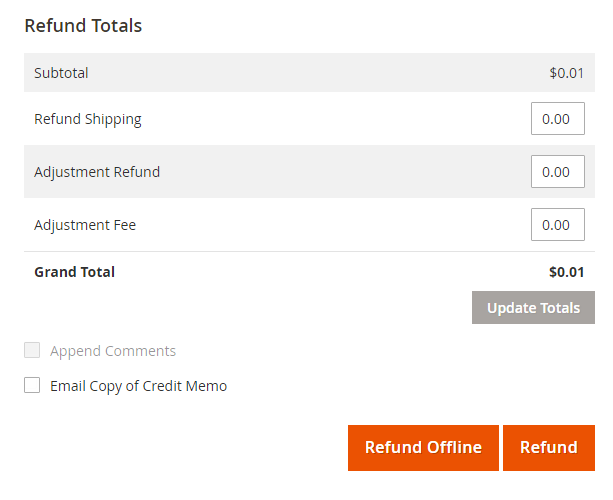Click the Adjustment Fee label
613x500 pixels.
(x=85, y=225)
